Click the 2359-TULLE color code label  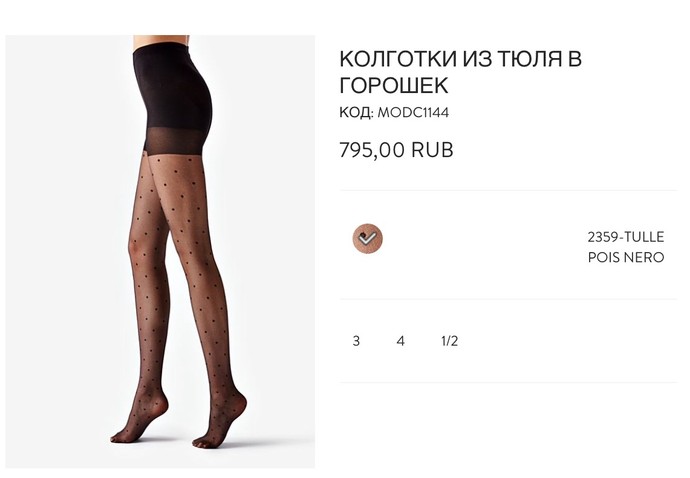click(626, 237)
